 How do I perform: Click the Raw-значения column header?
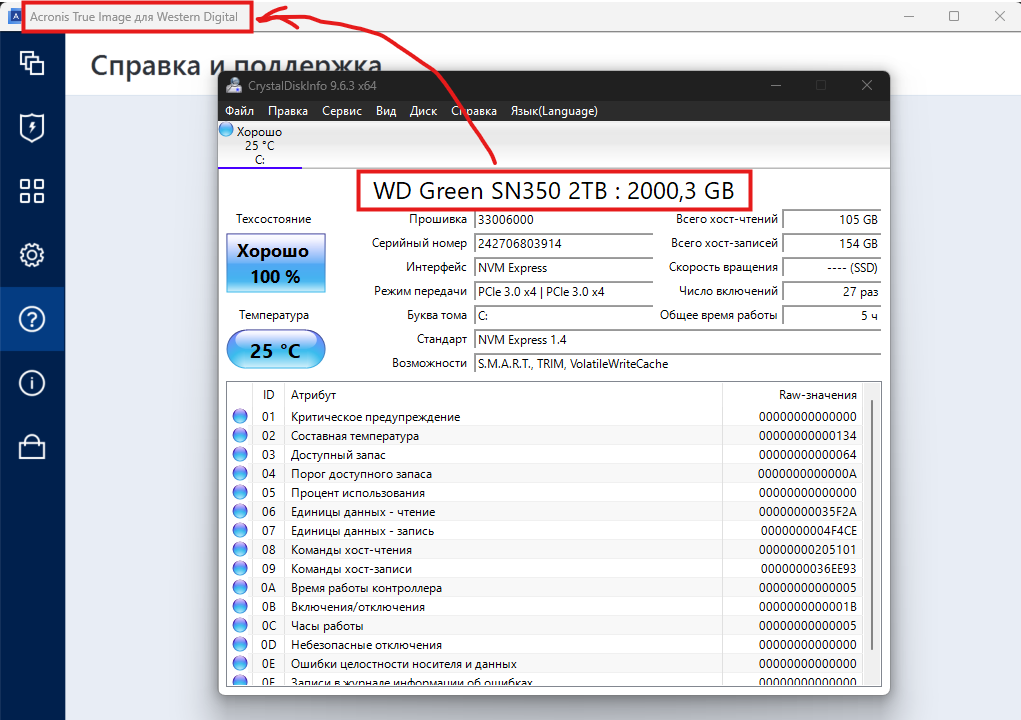[x=817, y=395]
